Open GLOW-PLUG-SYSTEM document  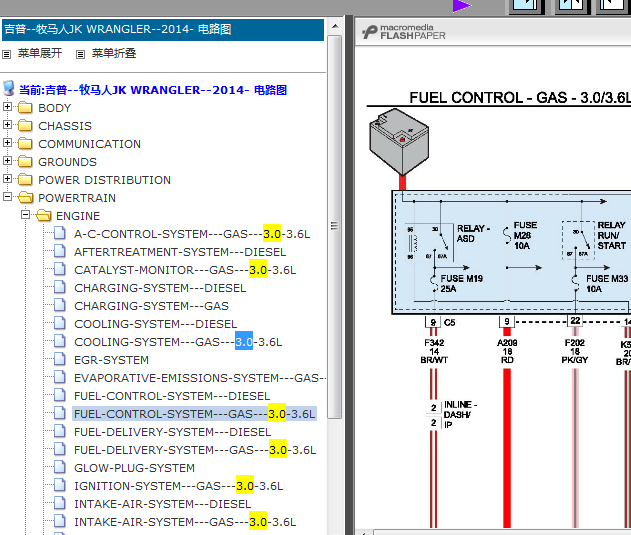134,468
